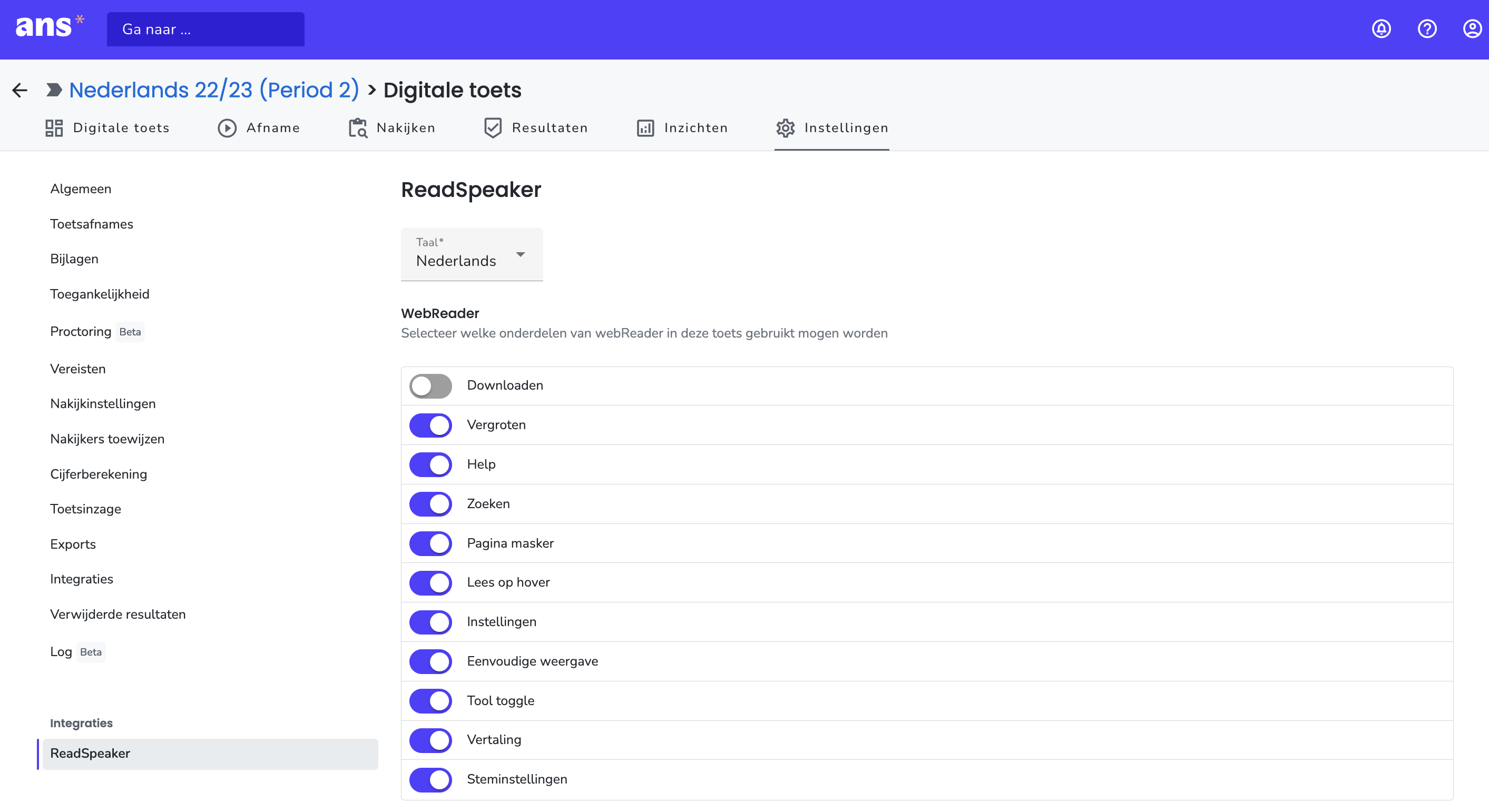The width and height of the screenshot is (1489, 812).
Task: Click the Inzichten chart icon
Action: pos(645,127)
